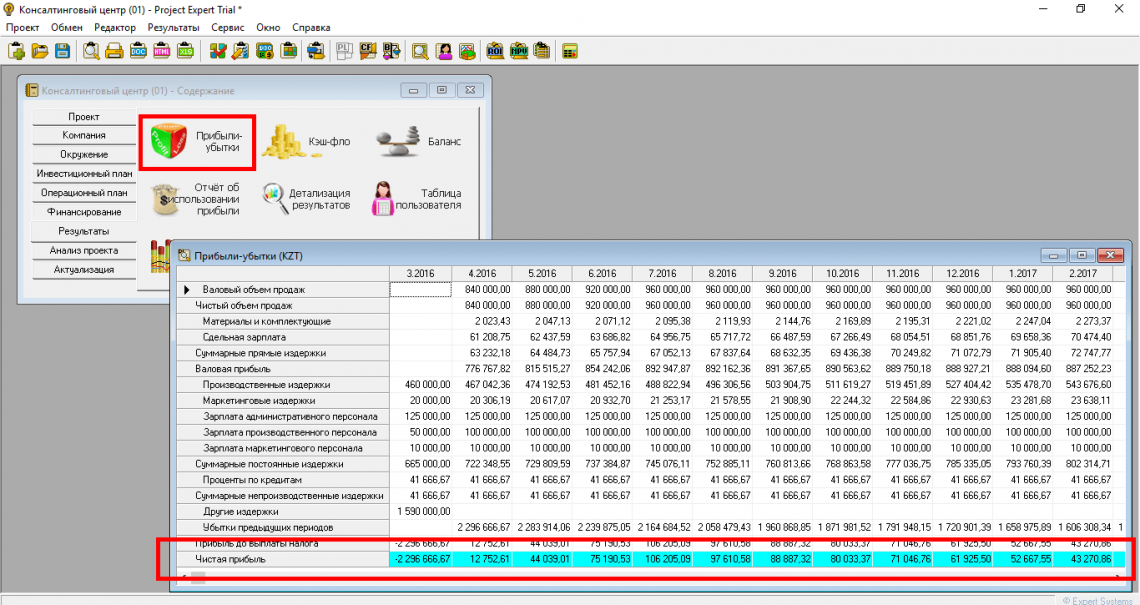Export to XLS via toolbar icon
This screenshot has height=605, width=1140.
[x=185, y=51]
